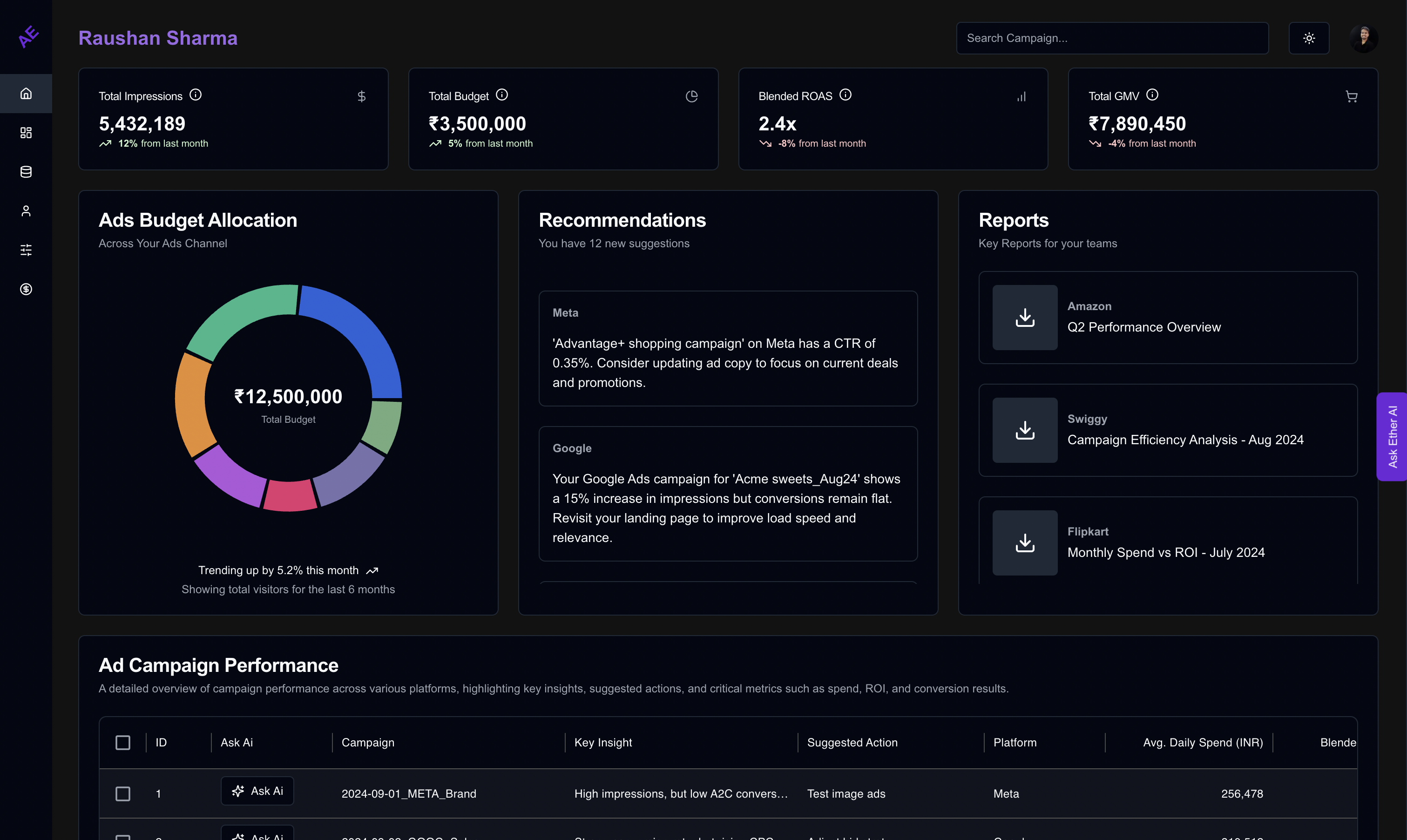Open the Google recommendation card
This screenshot has height=840, width=1407.
coord(728,494)
